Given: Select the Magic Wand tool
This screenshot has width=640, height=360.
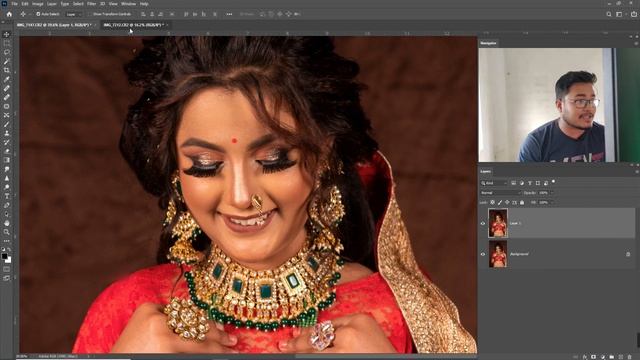Looking at the screenshot, I should tap(7, 61).
